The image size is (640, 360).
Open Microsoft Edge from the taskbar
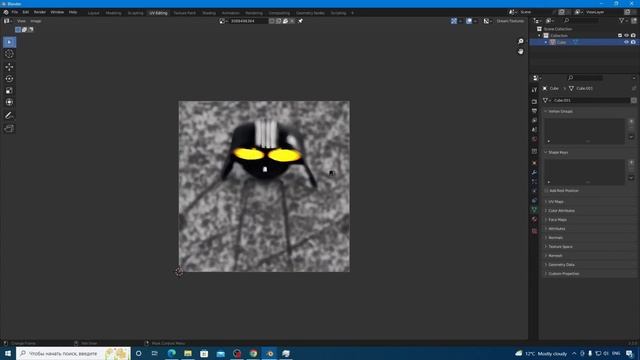point(171,353)
